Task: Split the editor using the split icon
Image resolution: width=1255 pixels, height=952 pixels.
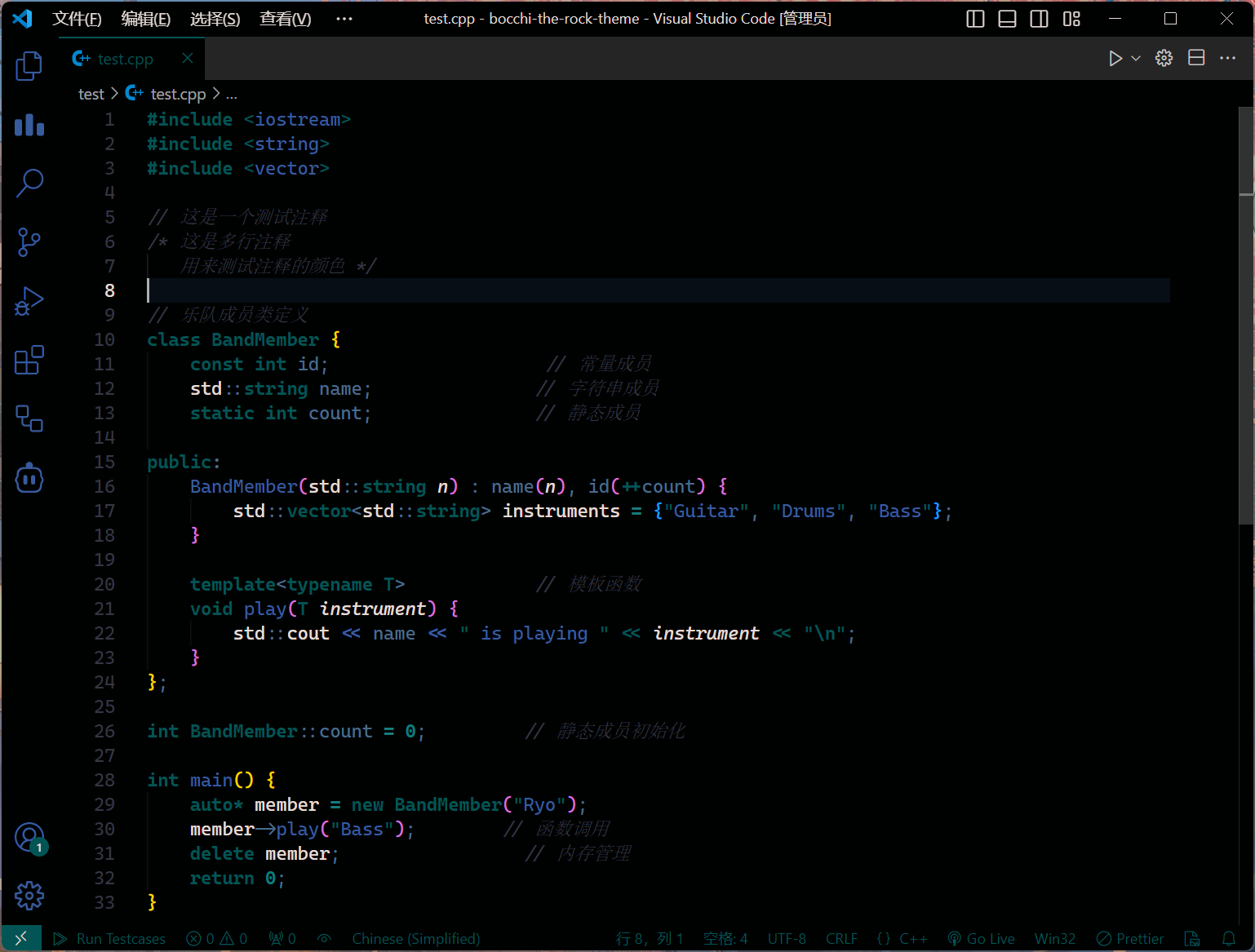Action: pyautogui.click(x=1196, y=58)
